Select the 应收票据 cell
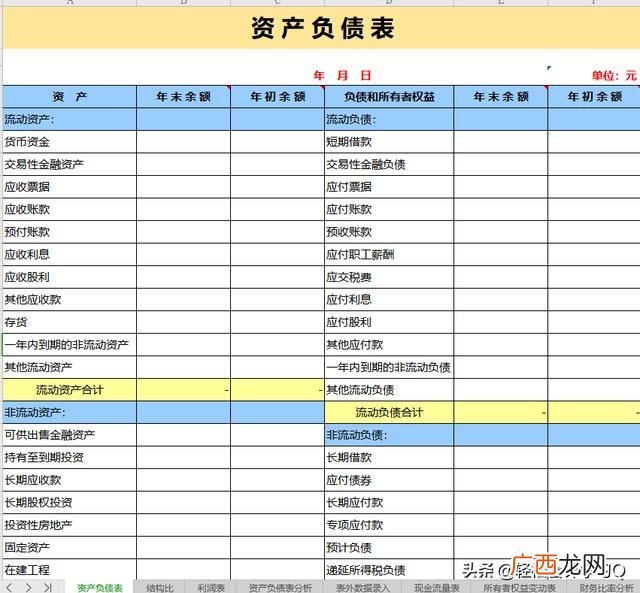Screen dimensions: 640x593 (x=69, y=187)
